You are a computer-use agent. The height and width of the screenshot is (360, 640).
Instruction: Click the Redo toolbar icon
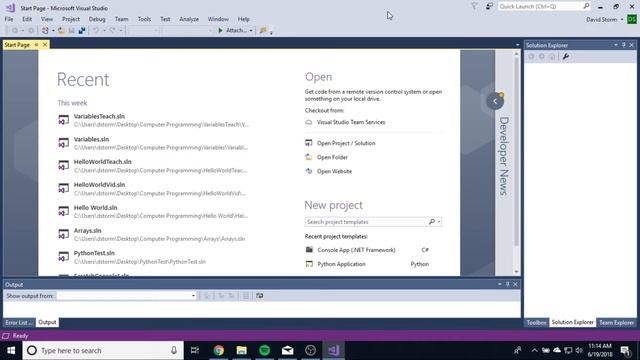[x=112, y=30]
